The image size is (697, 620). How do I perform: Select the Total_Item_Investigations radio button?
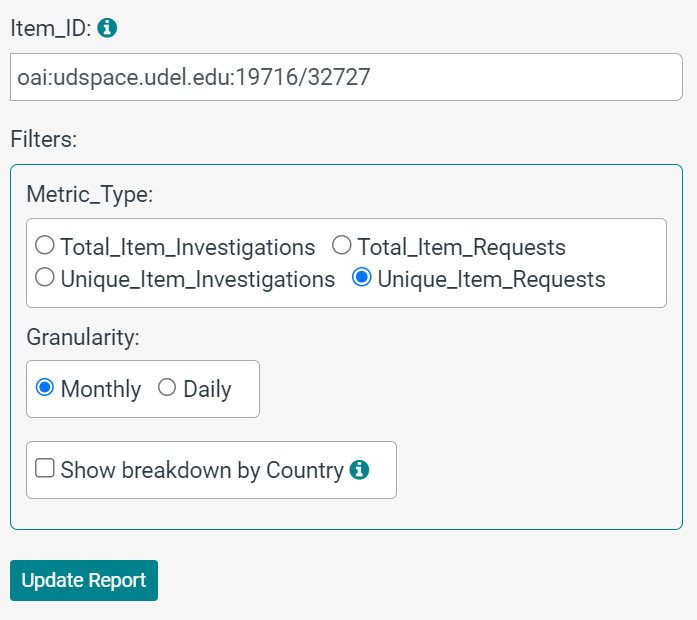pyautogui.click(x=45, y=245)
